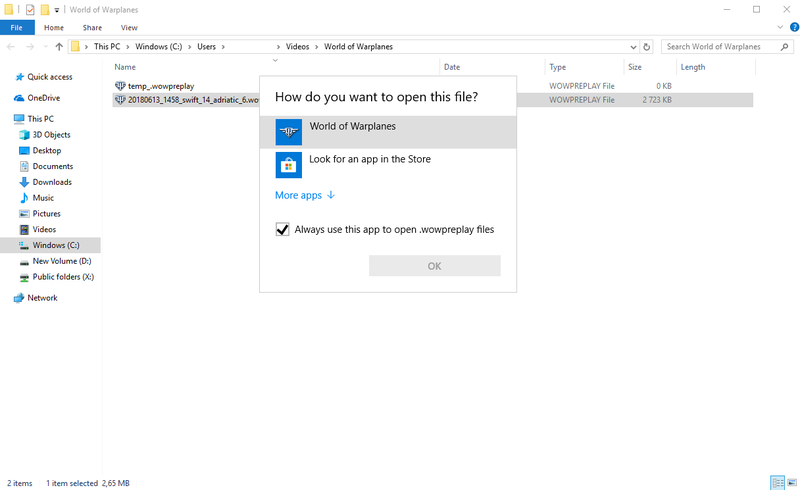Switch to large icons view button
The width and height of the screenshot is (800, 490).
point(790,483)
